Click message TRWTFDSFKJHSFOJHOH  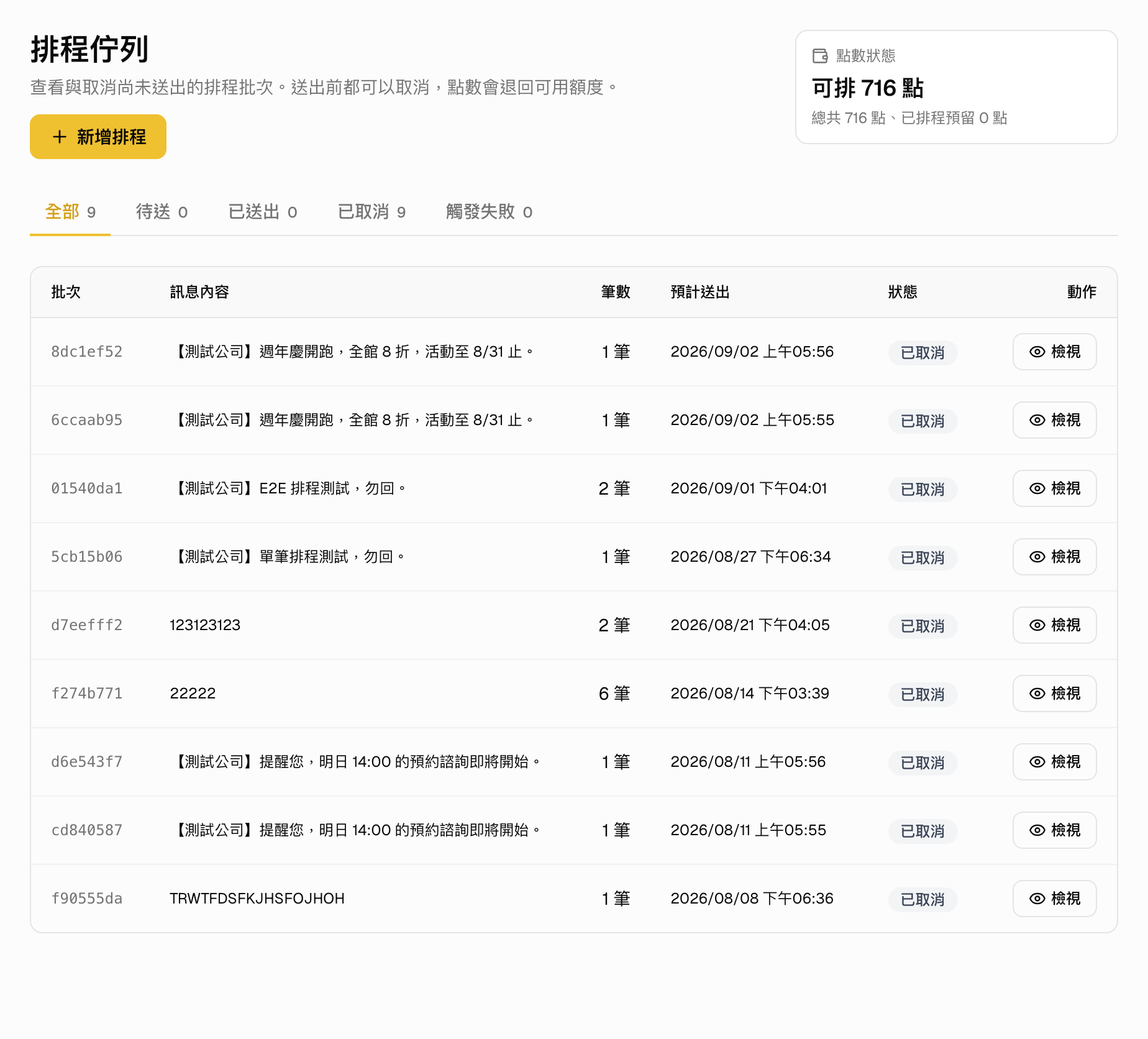pyautogui.click(x=257, y=899)
